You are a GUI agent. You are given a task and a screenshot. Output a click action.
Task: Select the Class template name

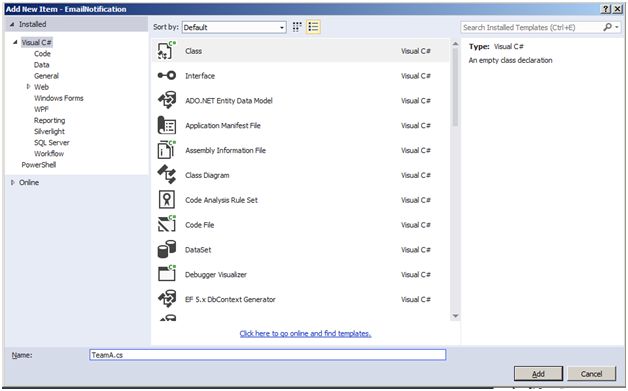(x=193, y=51)
